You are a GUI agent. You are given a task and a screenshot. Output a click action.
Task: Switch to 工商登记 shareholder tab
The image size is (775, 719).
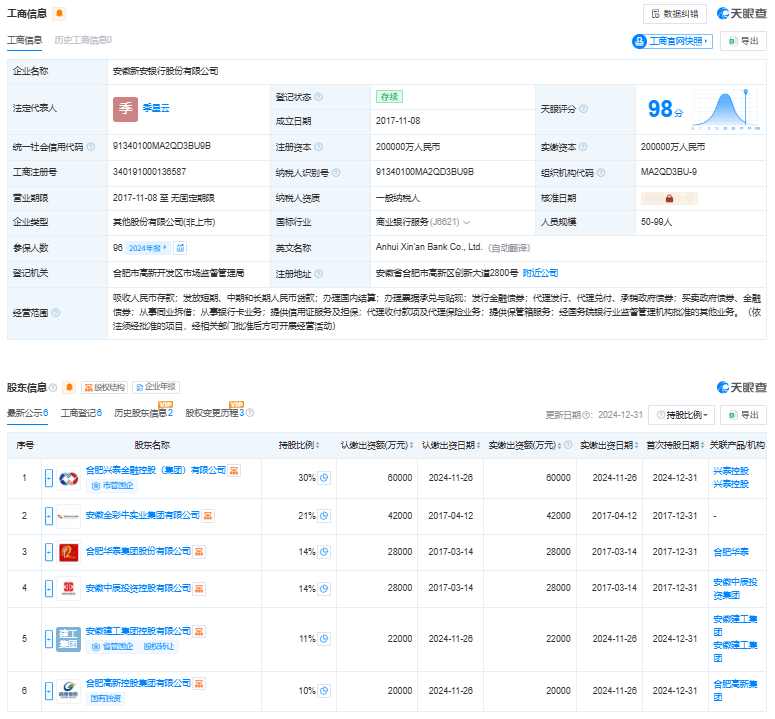click(x=80, y=413)
